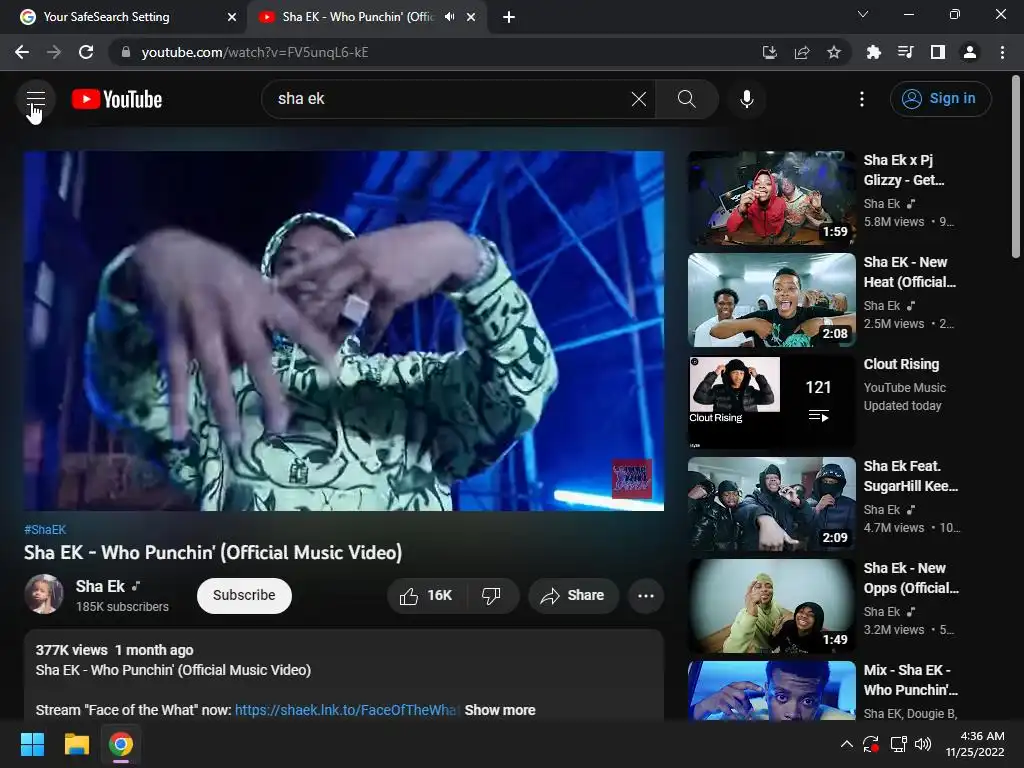Toggle Chrome side panel

pyautogui.click(x=938, y=52)
